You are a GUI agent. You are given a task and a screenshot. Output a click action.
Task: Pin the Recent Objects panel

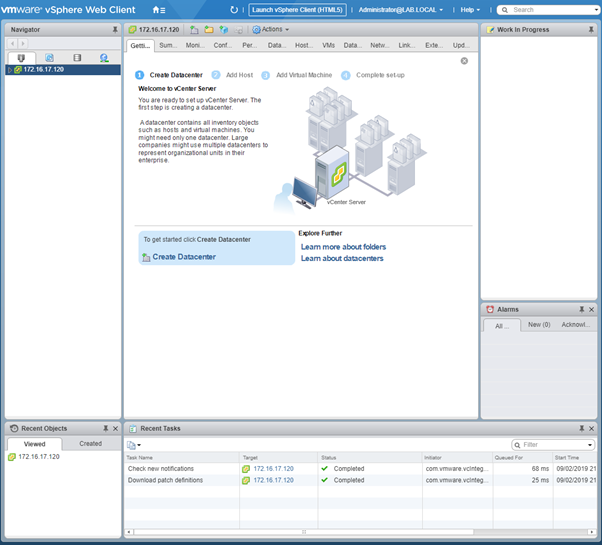[x=106, y=428]
